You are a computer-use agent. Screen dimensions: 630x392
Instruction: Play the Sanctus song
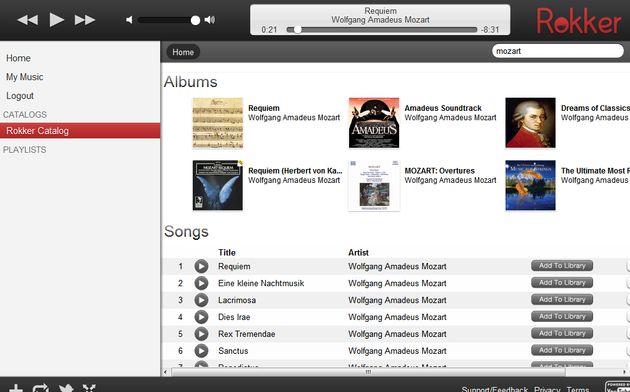201,351
